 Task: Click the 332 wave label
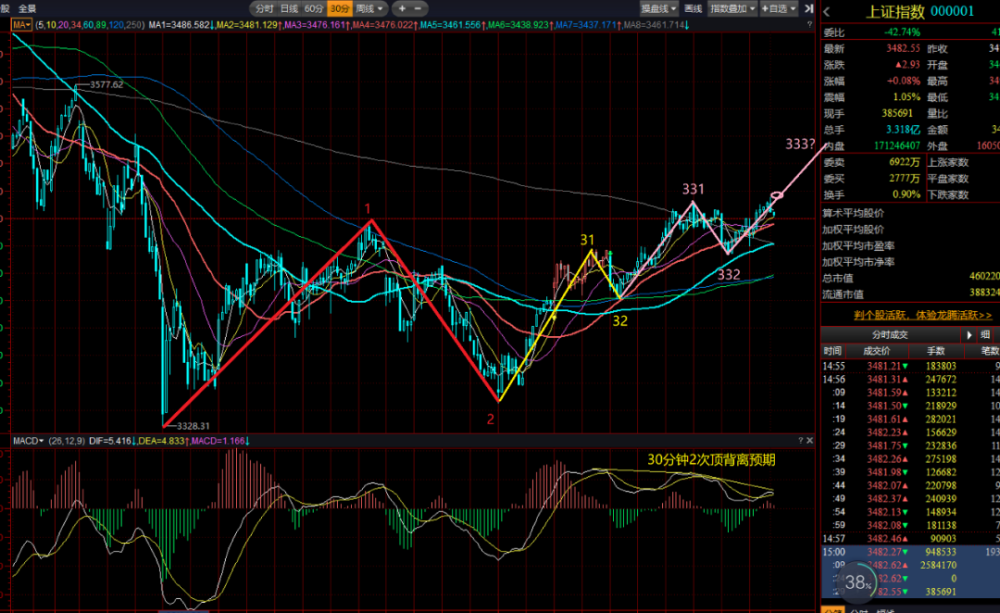(x=729, y=274)
